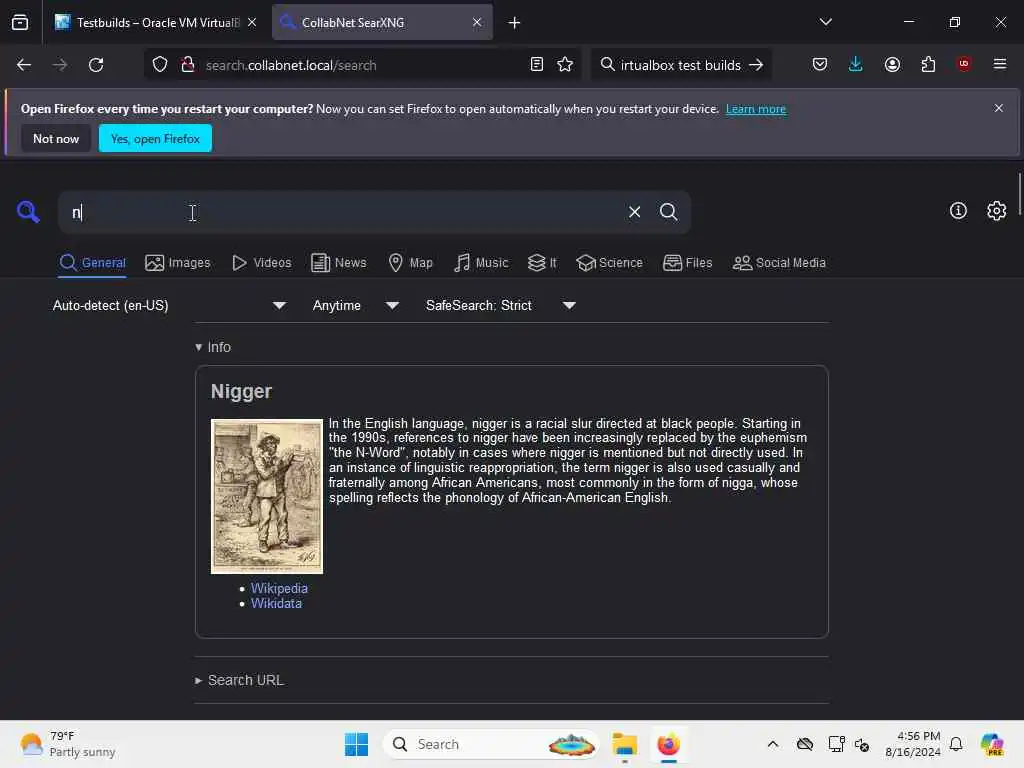
Task: Switch to Science search category
Action: tap(609, 263)
